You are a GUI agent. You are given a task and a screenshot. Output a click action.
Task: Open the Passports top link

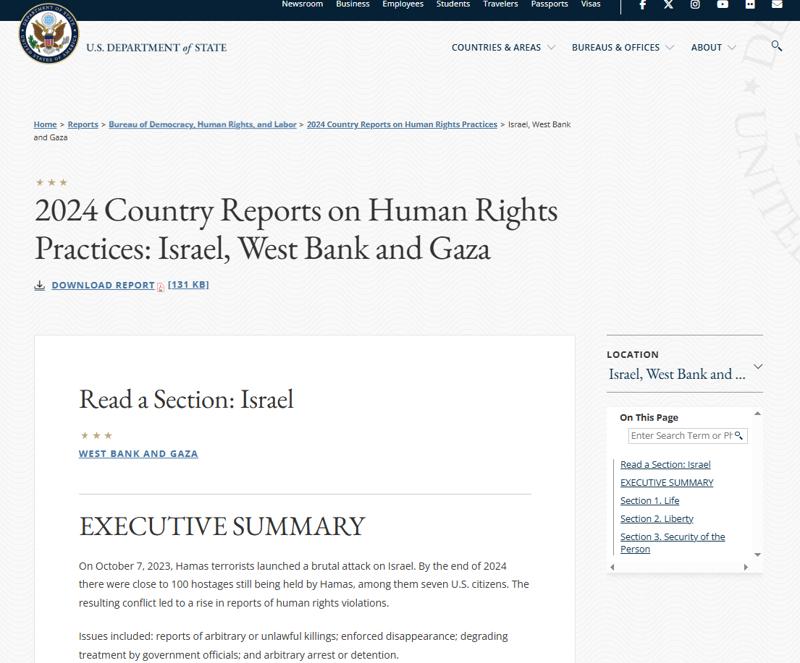[549, 4]
